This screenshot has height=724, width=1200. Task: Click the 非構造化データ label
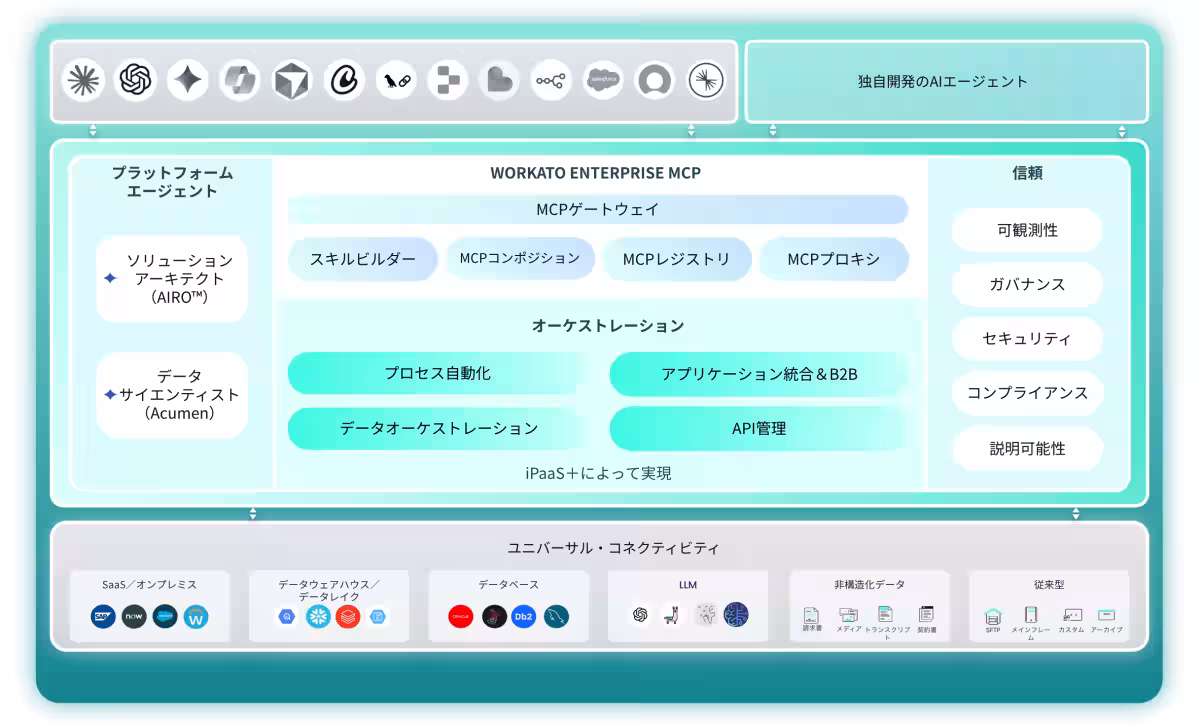(869, 584)
